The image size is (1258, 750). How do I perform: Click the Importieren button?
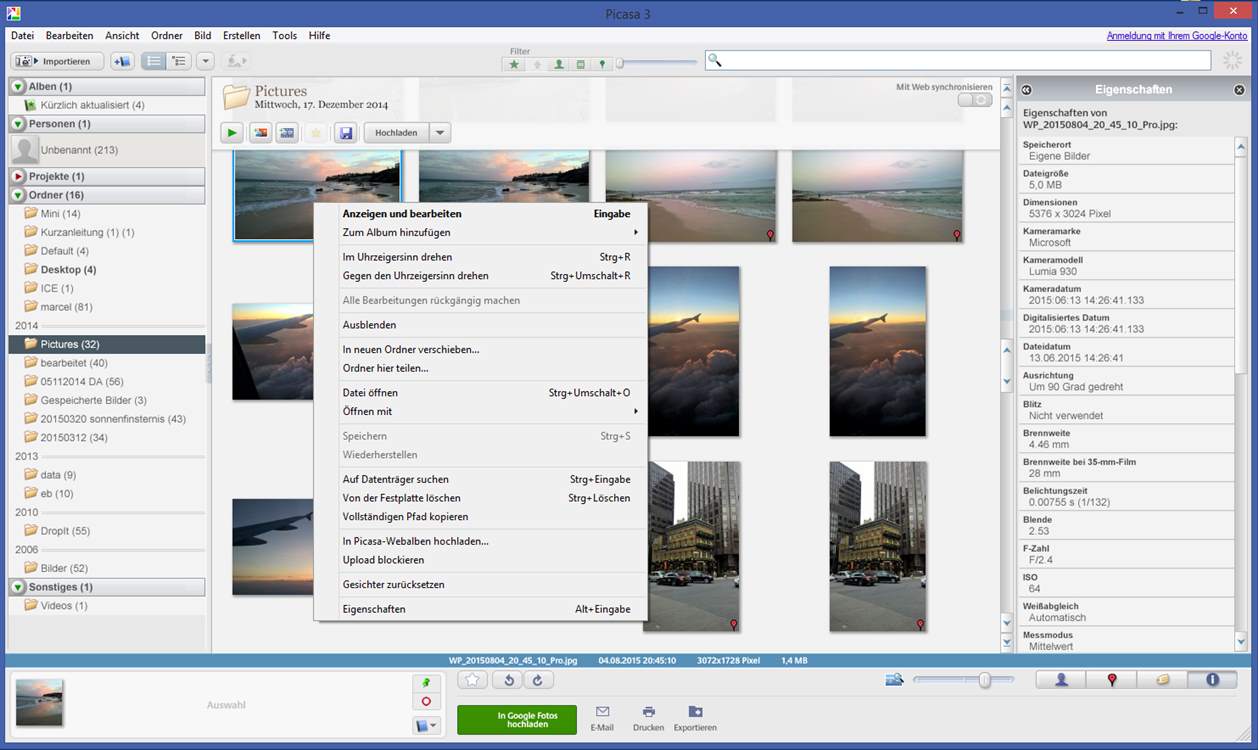tap(57, 61)
